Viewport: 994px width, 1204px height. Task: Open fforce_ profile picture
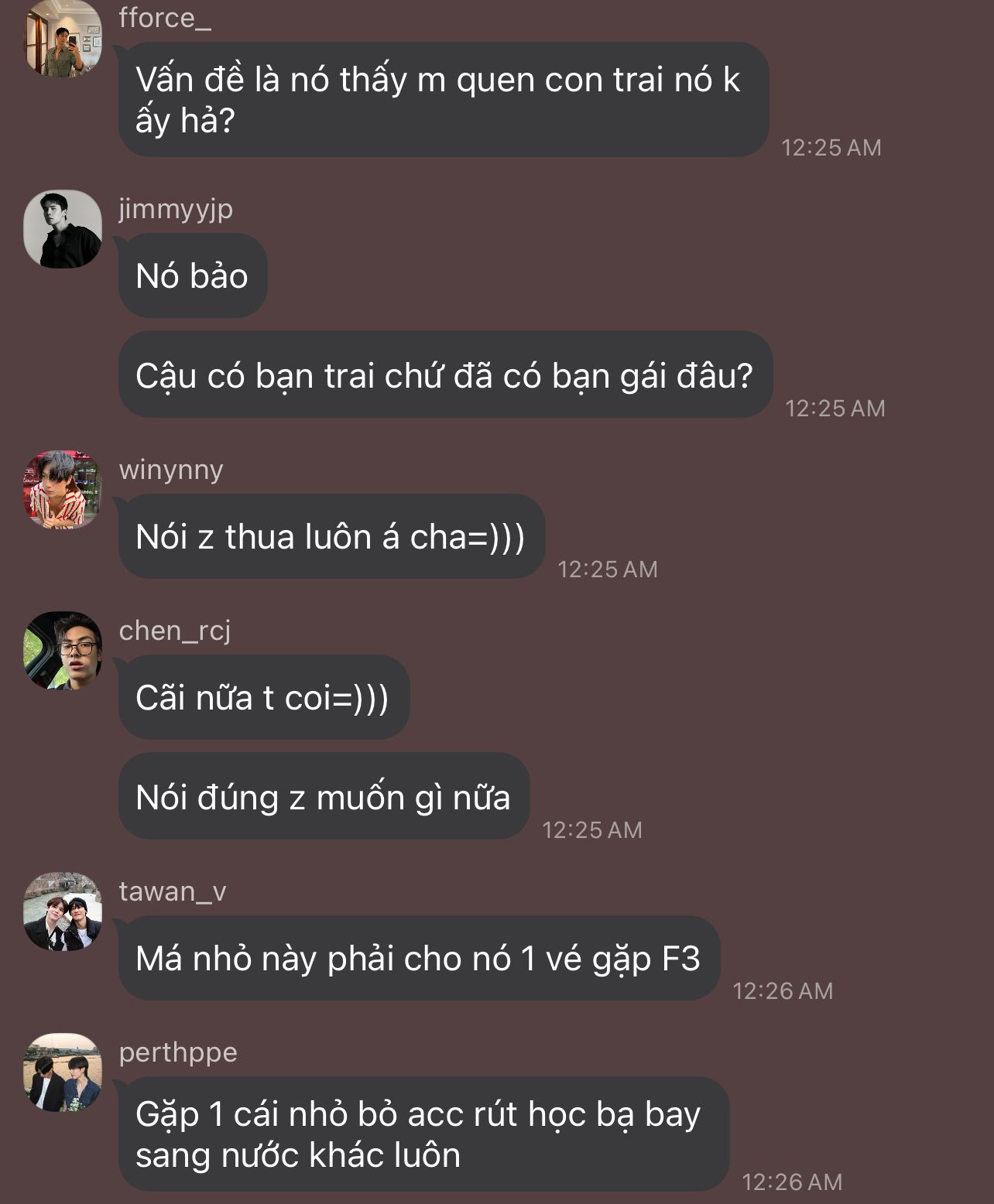coord(63,39)
